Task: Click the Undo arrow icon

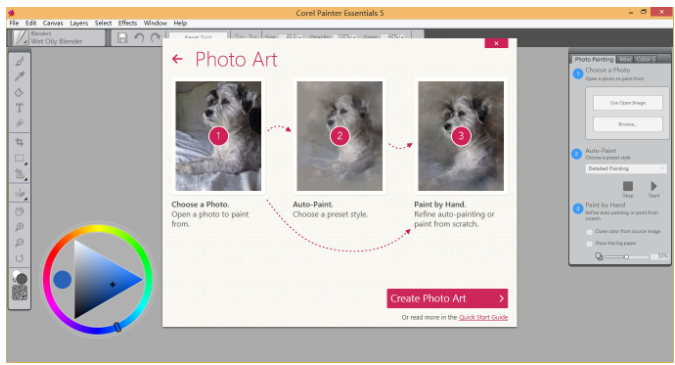Action: 139,38
